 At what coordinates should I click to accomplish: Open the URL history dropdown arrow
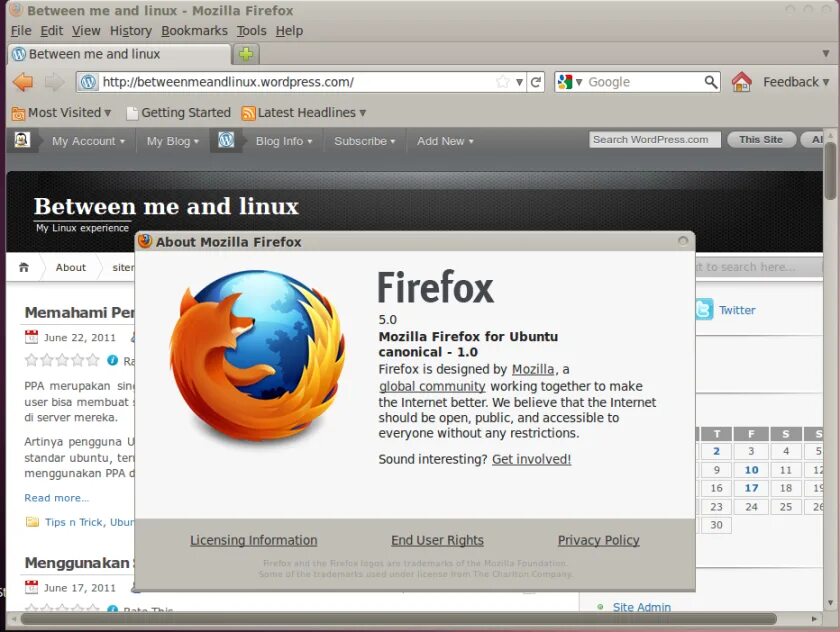[519, 82]
